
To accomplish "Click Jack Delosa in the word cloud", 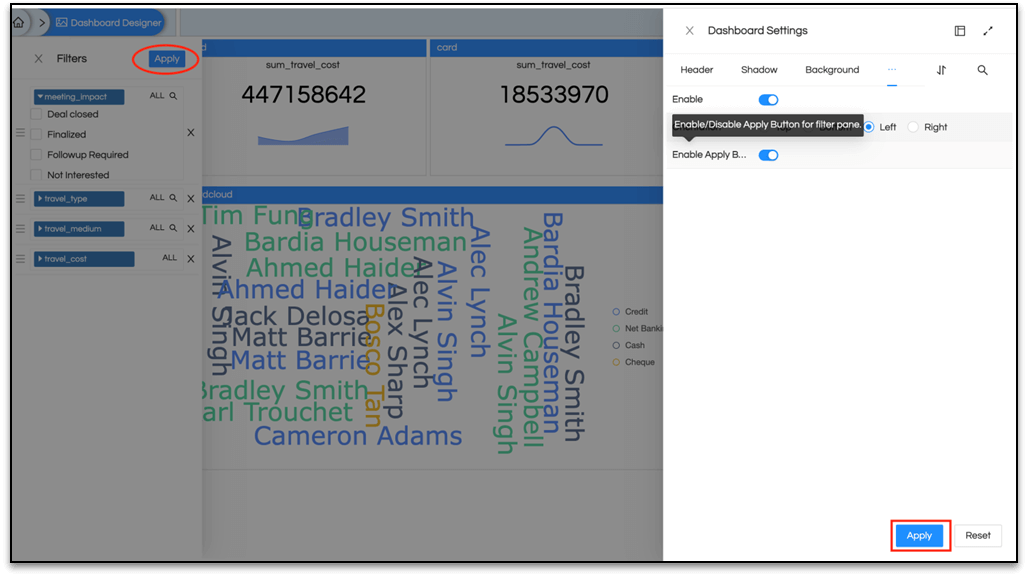I will click(x=298, y=316).
